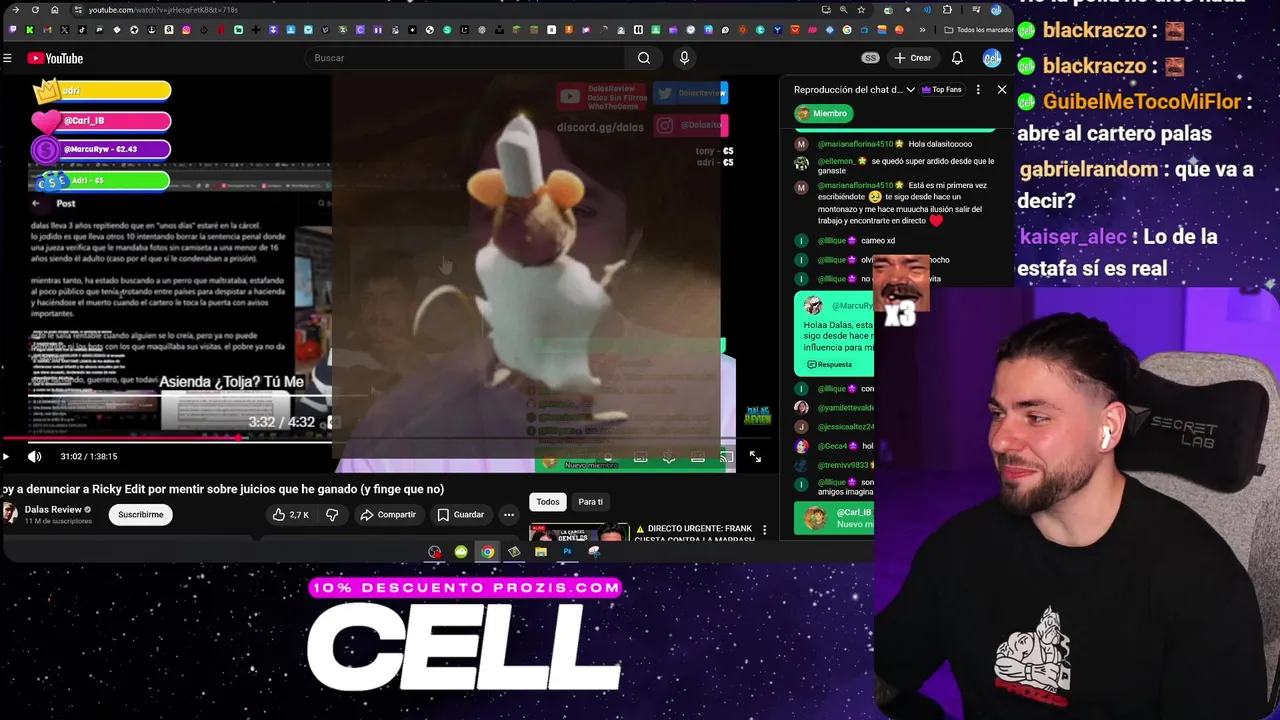Like the video showing 2,7 K
Viewport: 1280px width, 720px height.
click(x=291, y=514)
